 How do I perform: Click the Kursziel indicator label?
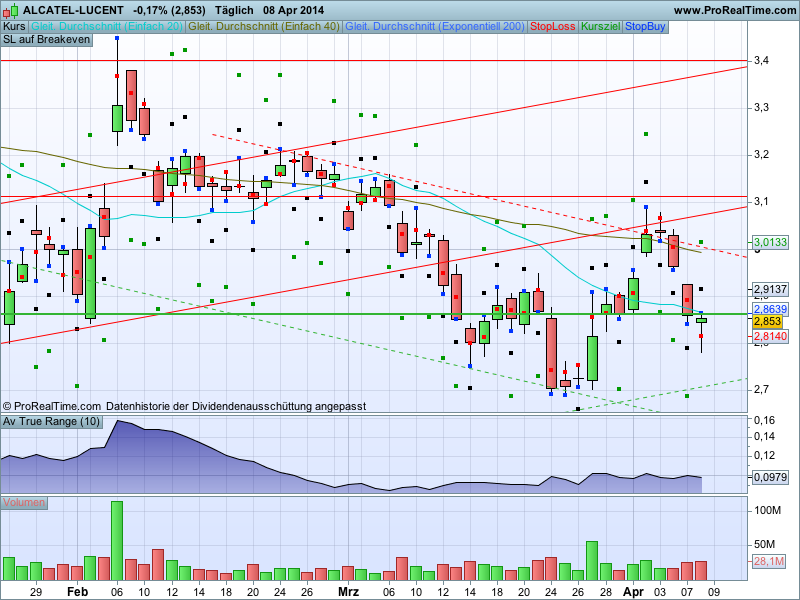tap(601, 27)
